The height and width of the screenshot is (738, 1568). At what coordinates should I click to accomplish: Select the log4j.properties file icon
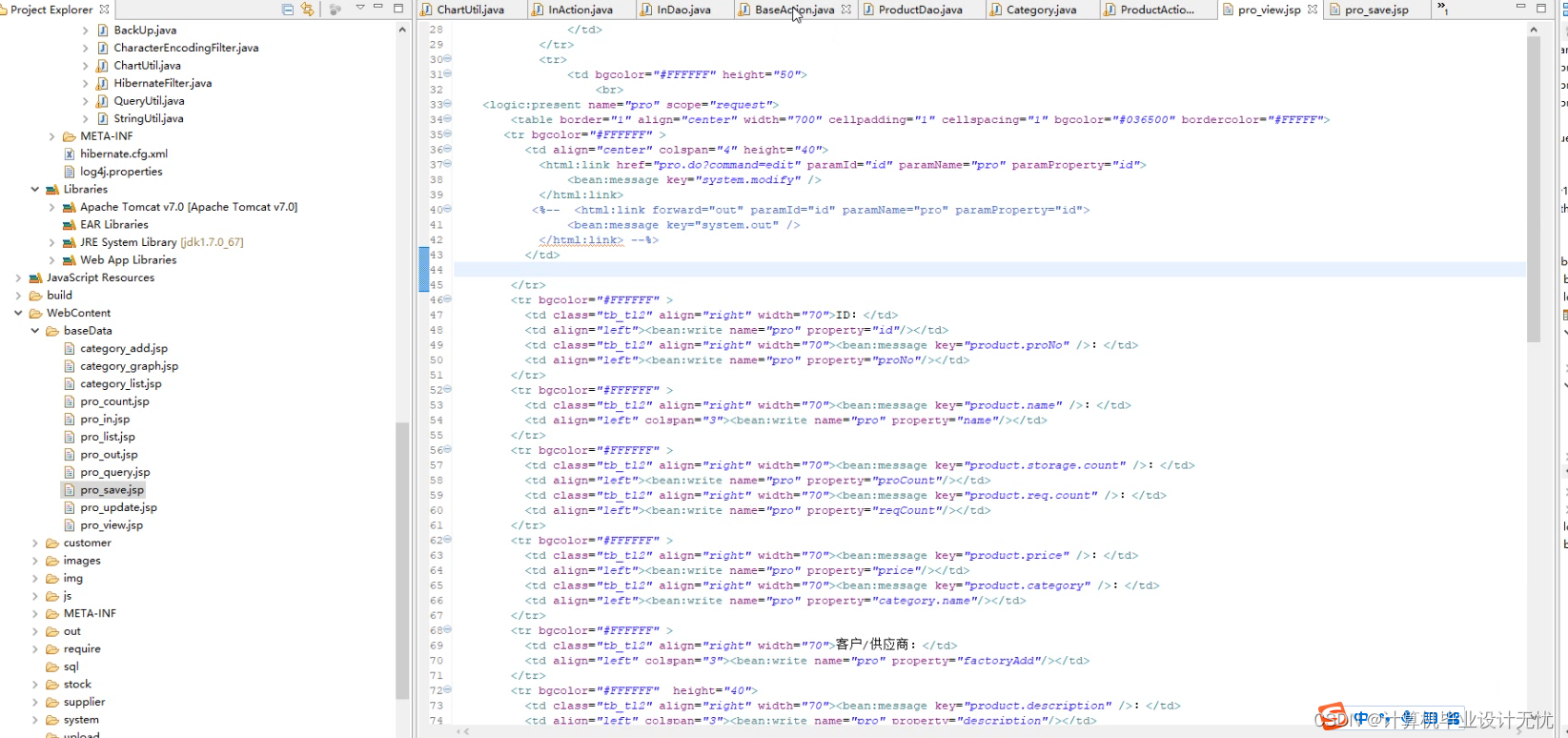point(69,172)
